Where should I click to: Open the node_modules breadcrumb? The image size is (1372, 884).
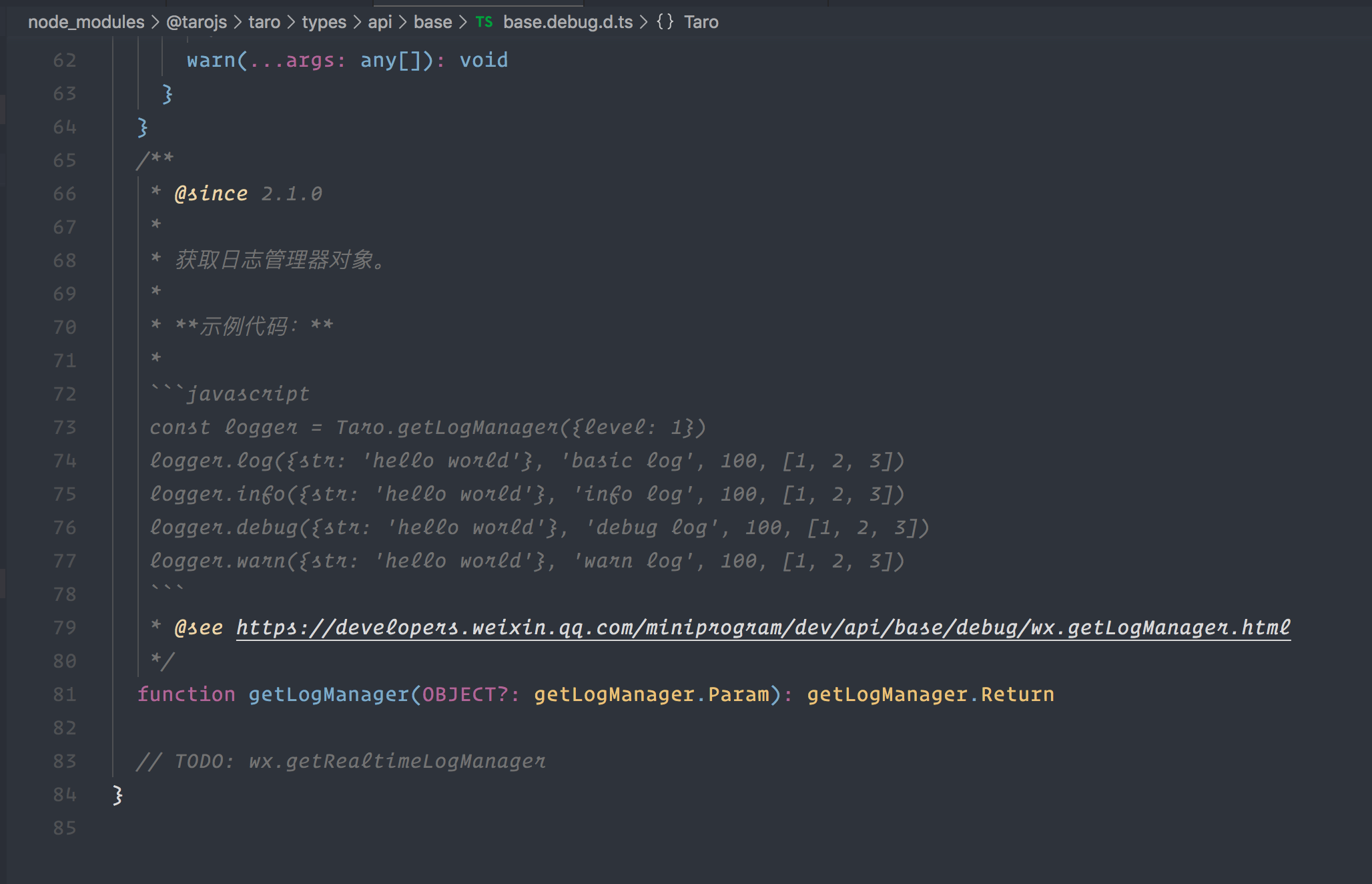pyautogui.click(x=86, y=22)
